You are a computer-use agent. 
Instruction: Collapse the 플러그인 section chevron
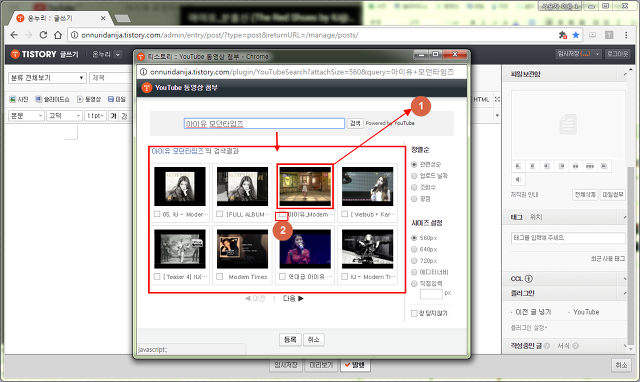point(624,293)
